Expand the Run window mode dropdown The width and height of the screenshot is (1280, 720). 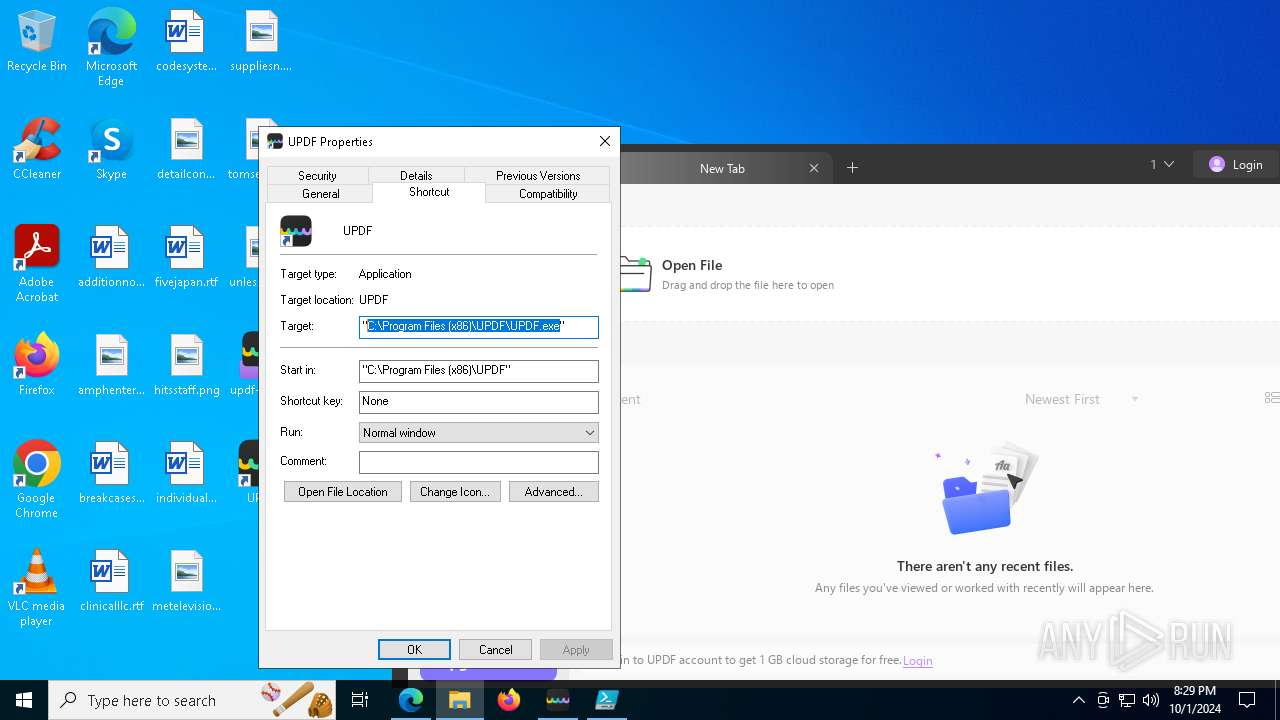[590, 432]
